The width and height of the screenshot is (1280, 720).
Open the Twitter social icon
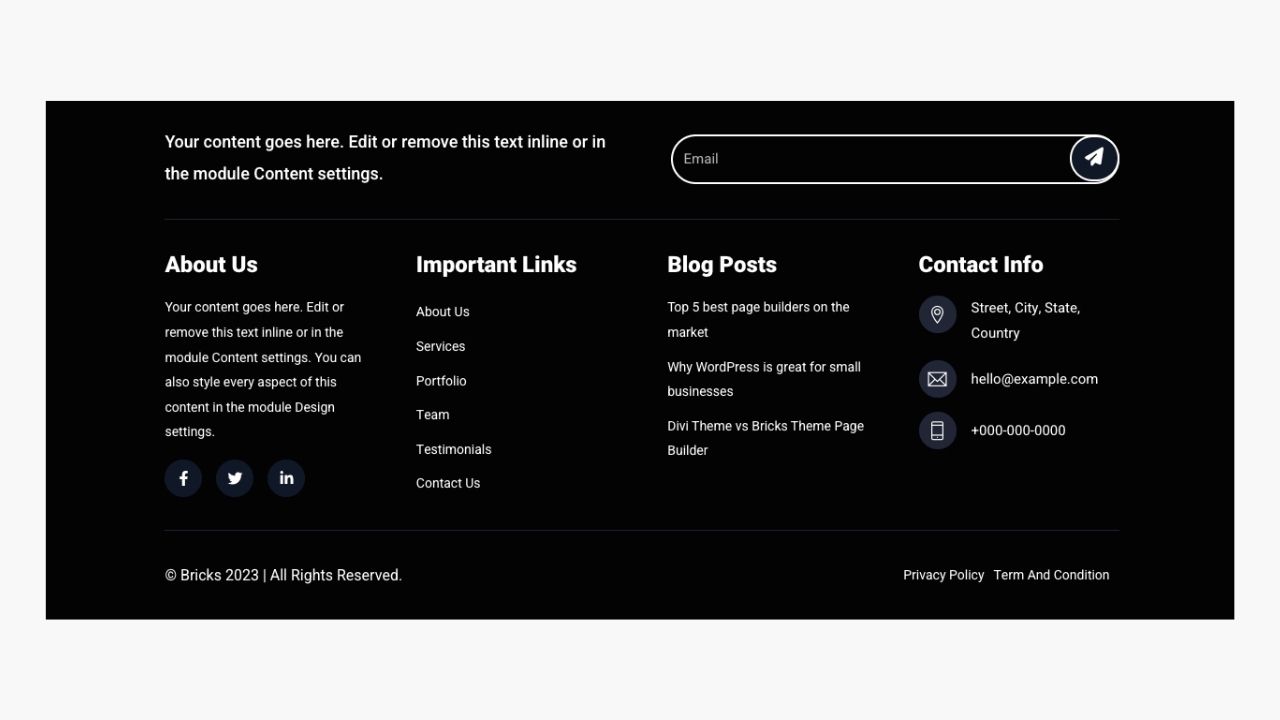click(235, 478)
